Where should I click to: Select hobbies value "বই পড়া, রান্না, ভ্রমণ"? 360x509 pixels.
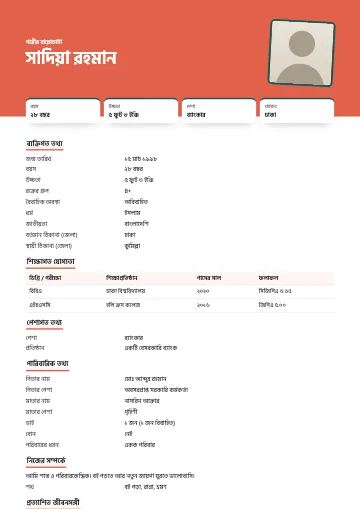pyautogui.click(x=145, y=487)
